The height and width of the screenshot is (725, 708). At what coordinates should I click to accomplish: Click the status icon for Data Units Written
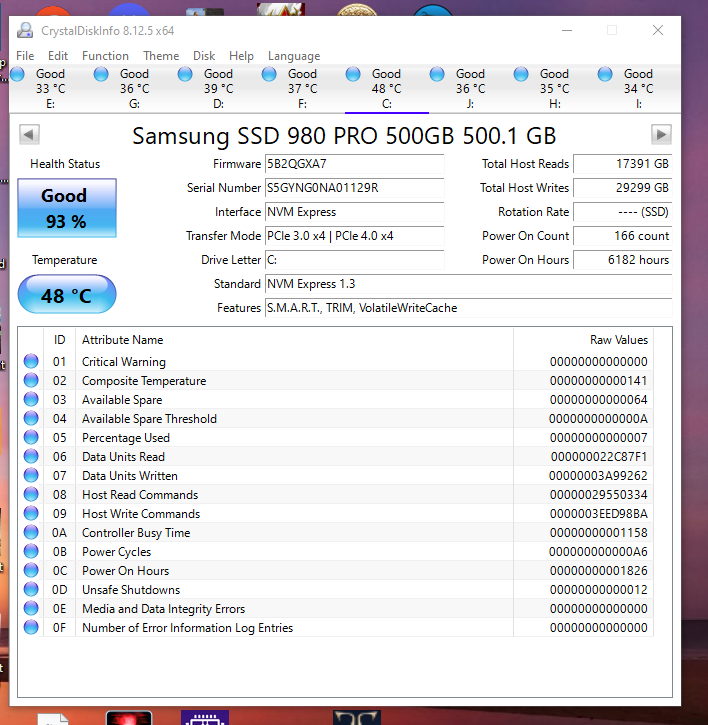pos(31,475)
